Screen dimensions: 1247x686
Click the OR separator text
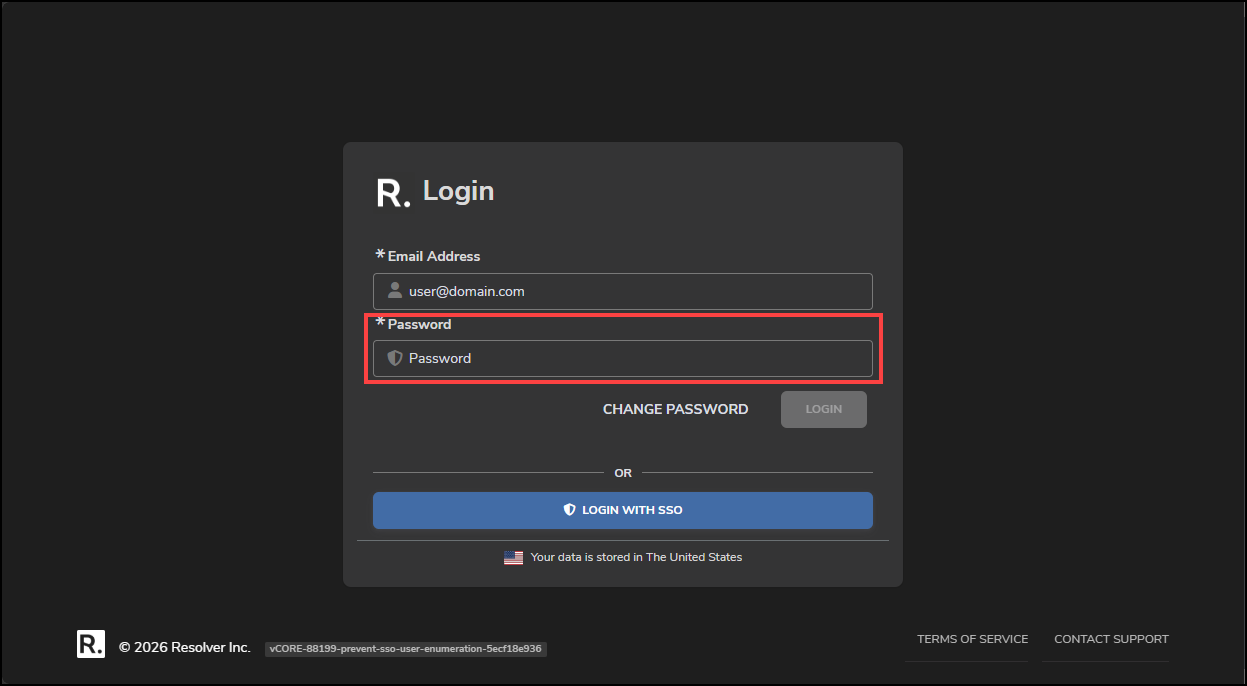[x=623, y=473]
